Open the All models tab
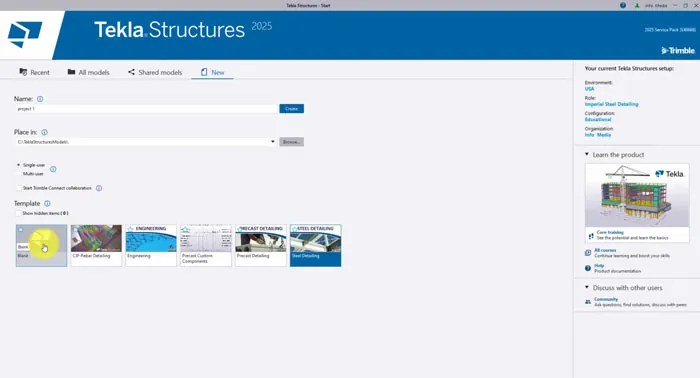 88,72
